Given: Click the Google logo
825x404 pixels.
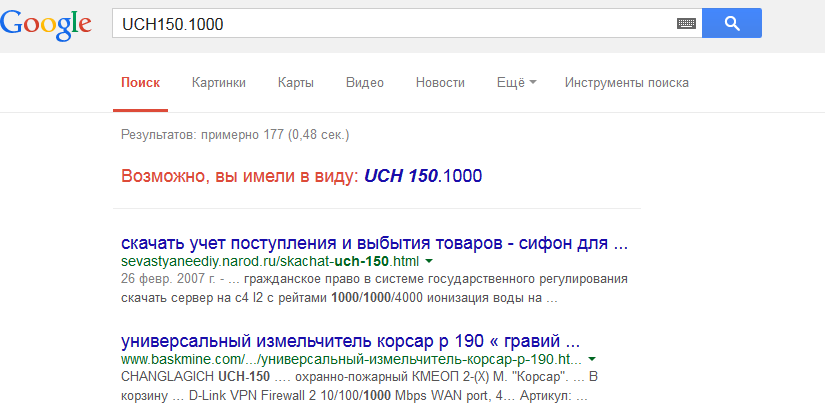Looking at the screenshot, I should click(48, 23).
